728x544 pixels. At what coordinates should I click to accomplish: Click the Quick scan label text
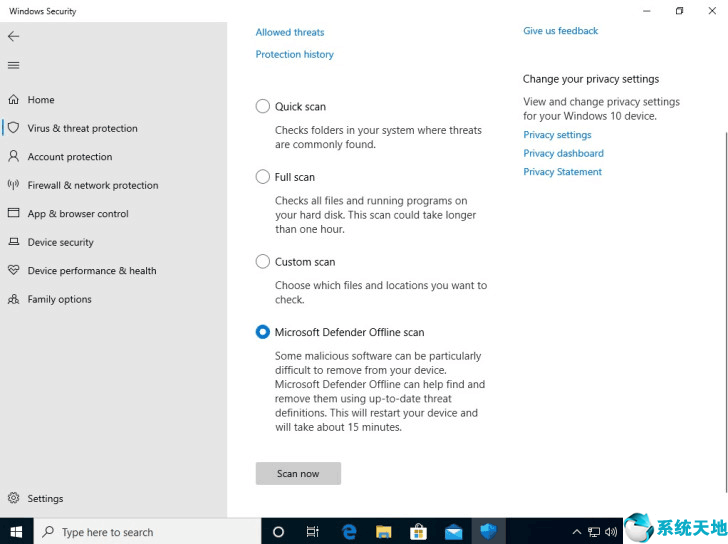[x=300, y=106]
